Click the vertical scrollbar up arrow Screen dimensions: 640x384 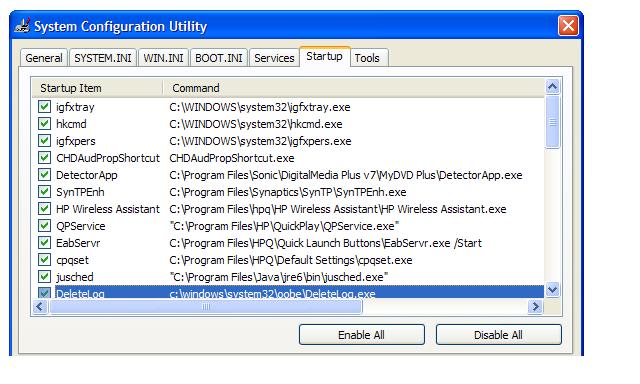tap(553, 87)
